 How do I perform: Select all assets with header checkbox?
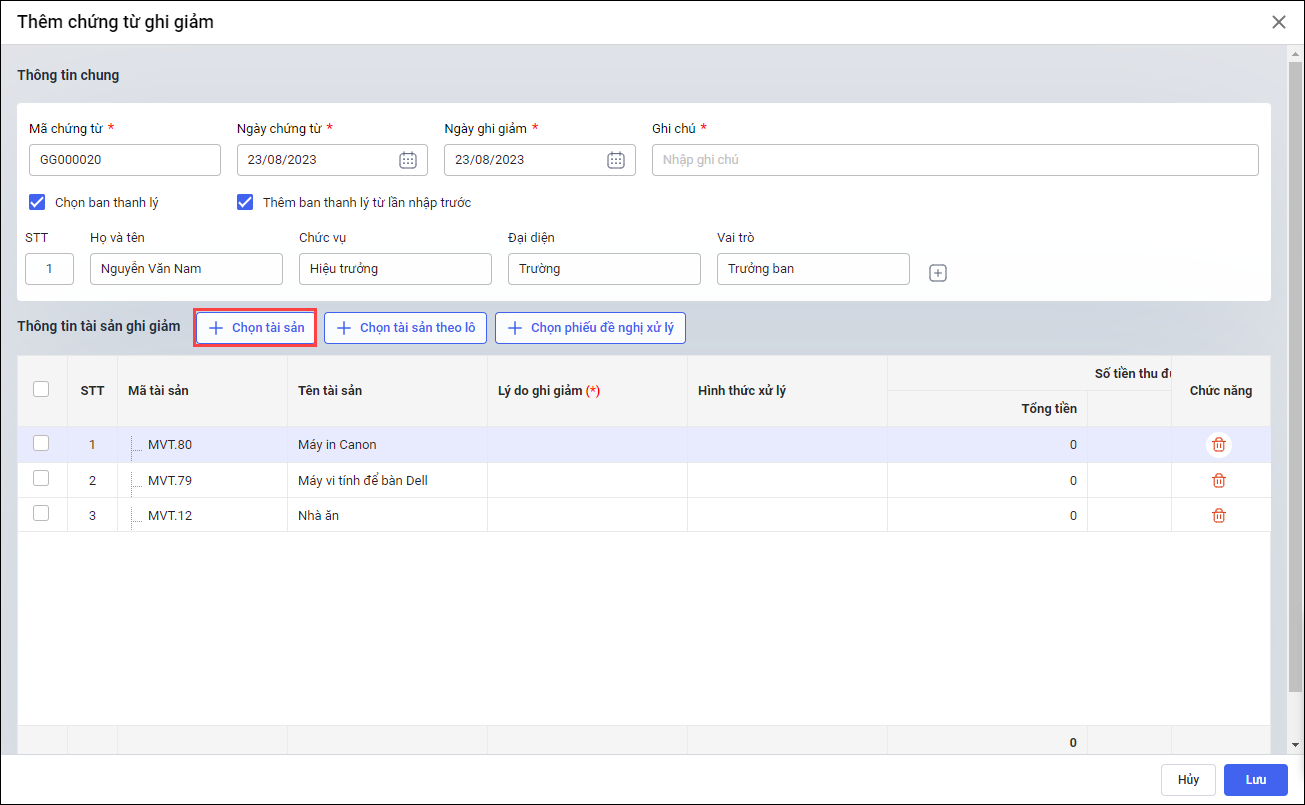pyautogui.click(x=41, y=389)
